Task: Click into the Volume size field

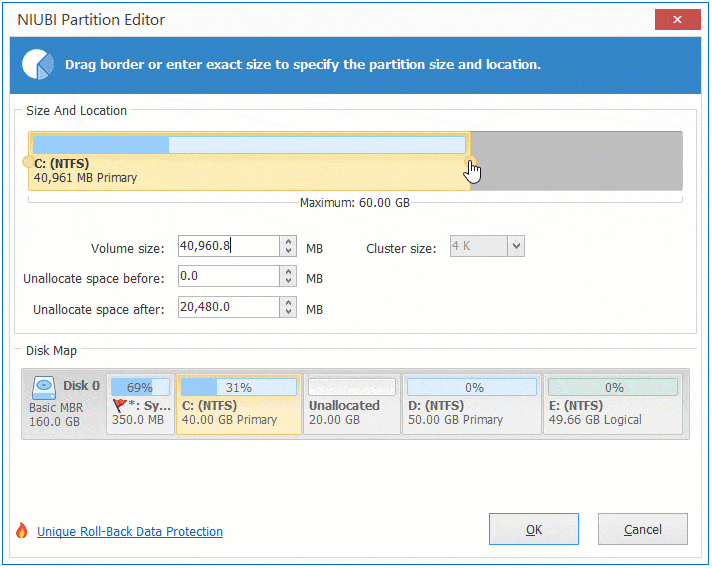Action: click(x=227, y=246)
